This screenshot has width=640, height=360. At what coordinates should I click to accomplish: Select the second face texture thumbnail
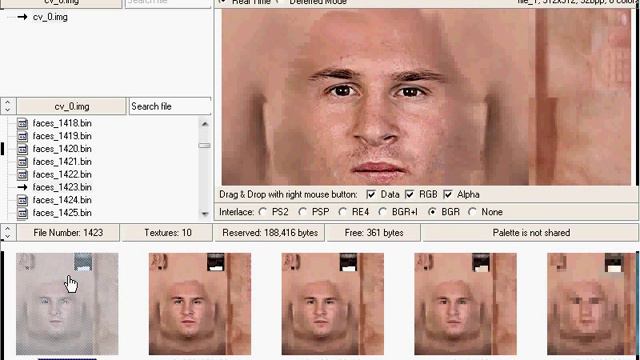200,304
